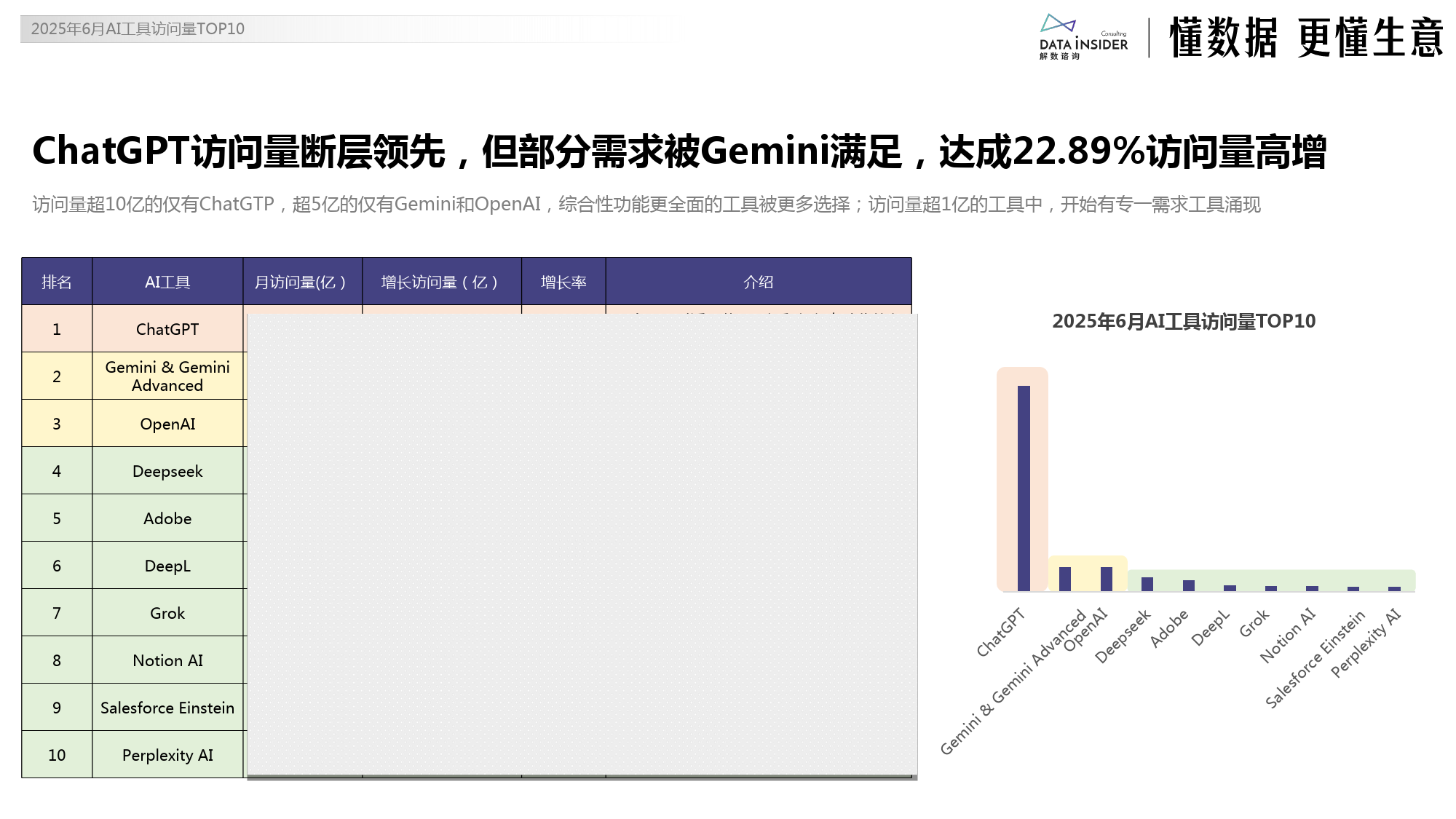The height and width of the screenshot is (819, 1456).
Task: Select the Grok table cell
Action: 169,613
